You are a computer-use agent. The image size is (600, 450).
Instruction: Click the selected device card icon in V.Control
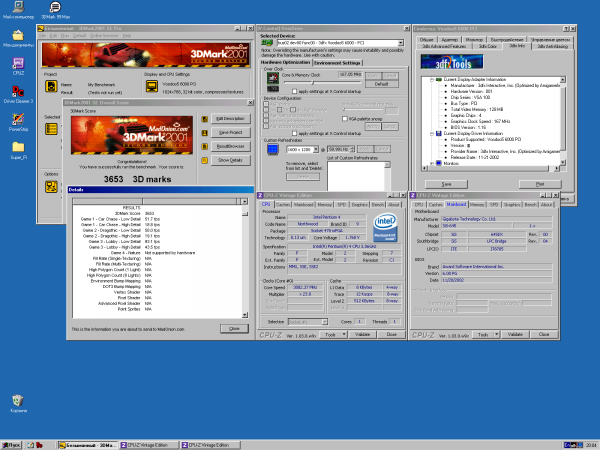point(267,43)
